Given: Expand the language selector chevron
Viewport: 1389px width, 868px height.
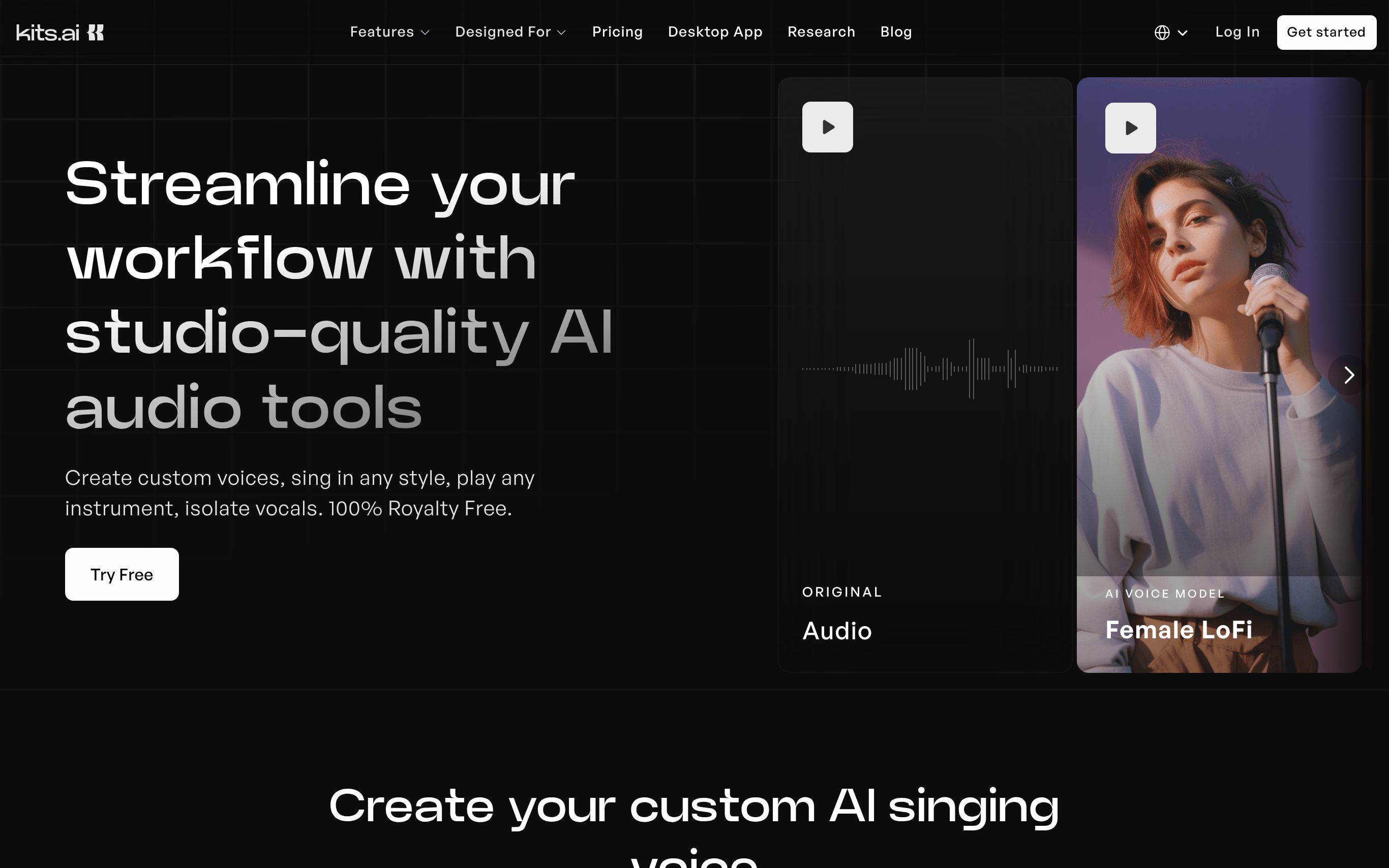Looking at the screenshot, I should pos(1182,33).
